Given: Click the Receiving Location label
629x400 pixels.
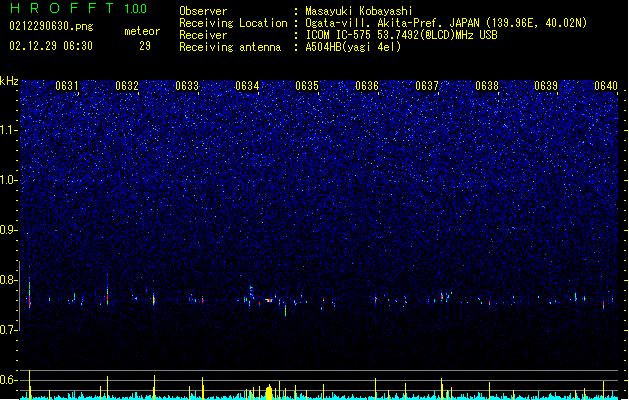Looking at the screenshot, I should (x=233, y=23).
